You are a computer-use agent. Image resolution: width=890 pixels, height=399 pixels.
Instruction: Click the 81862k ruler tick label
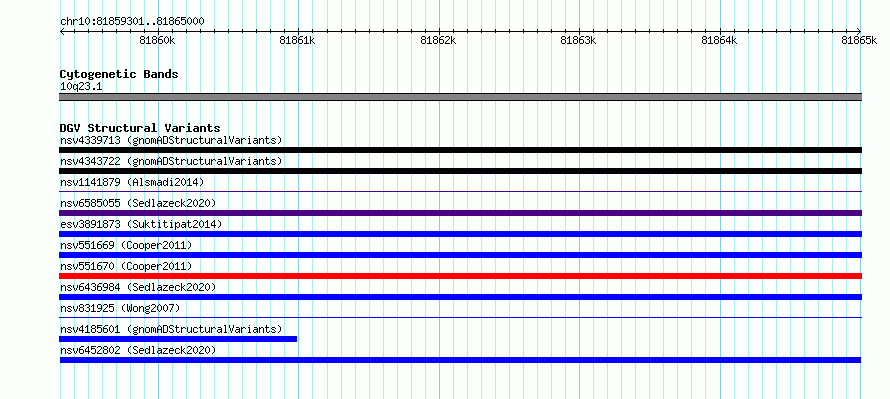point(438,40)
